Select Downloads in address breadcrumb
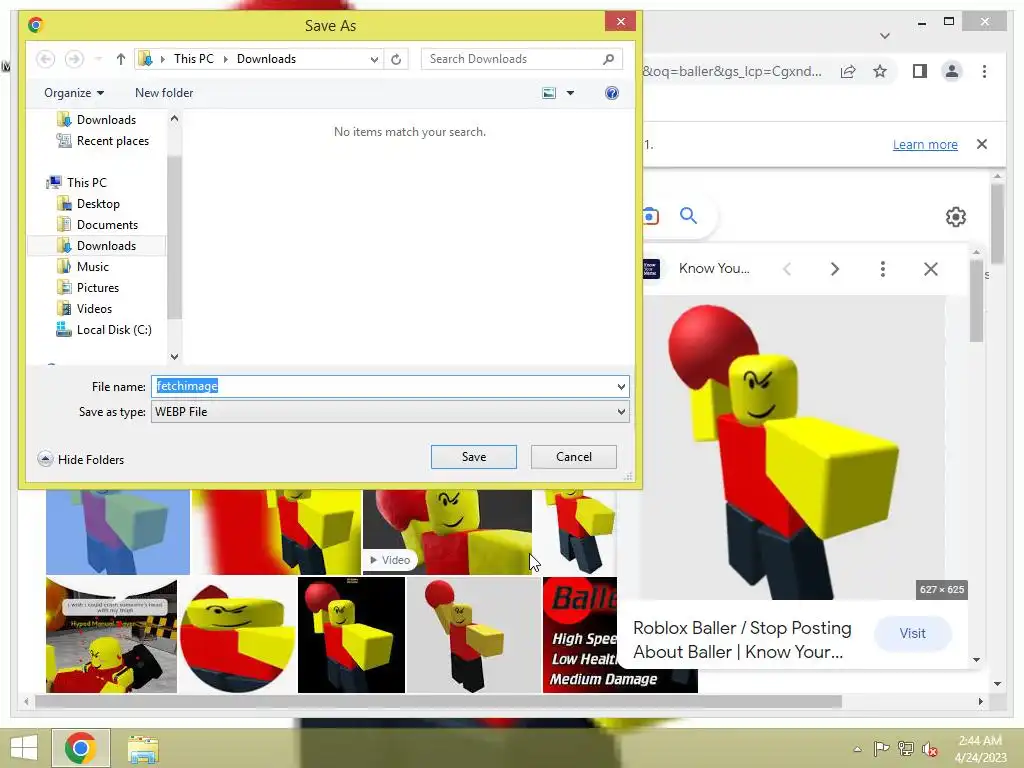1024x768 pixels. coord(266,59)
